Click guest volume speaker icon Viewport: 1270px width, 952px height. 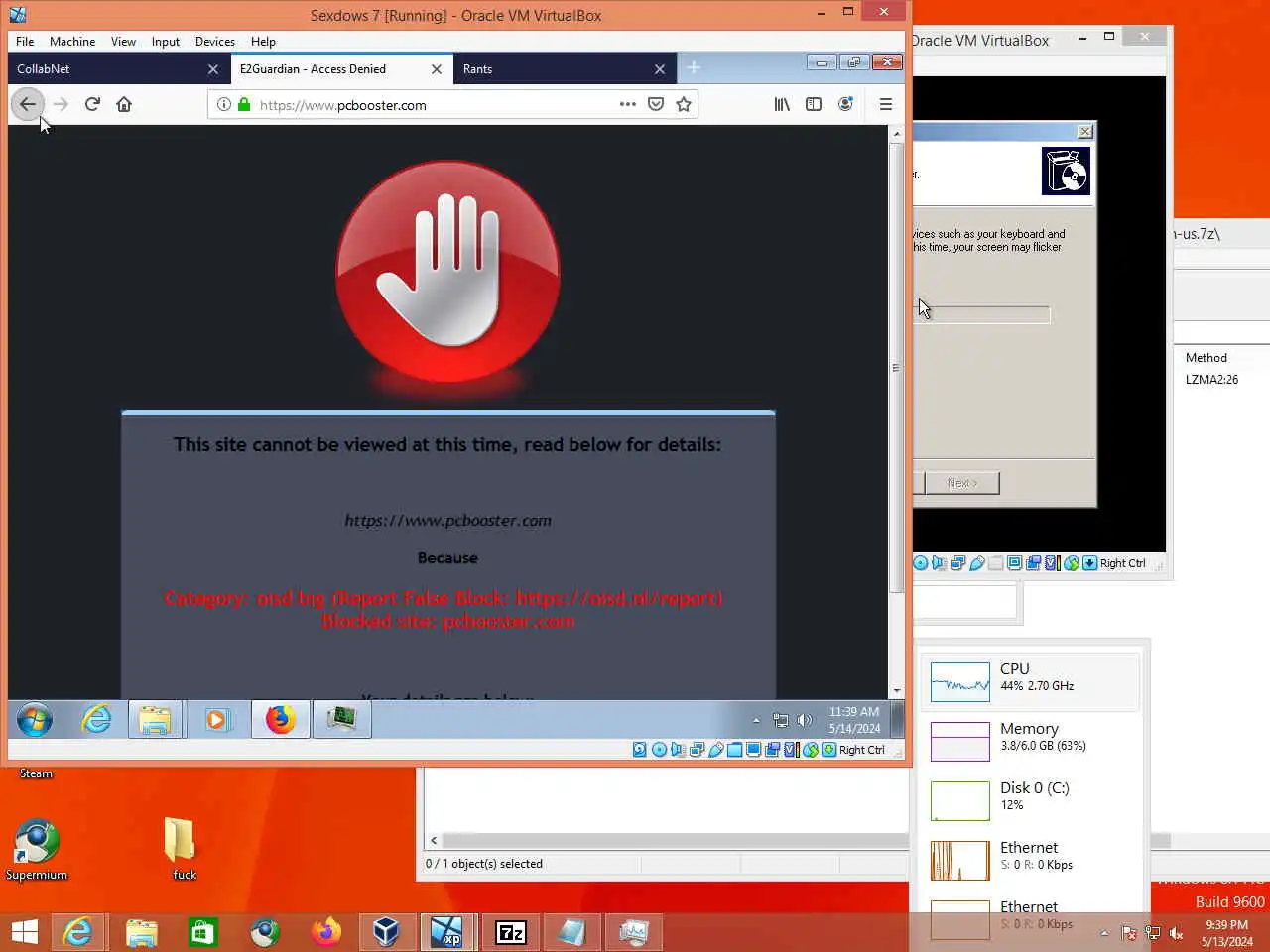805,721
